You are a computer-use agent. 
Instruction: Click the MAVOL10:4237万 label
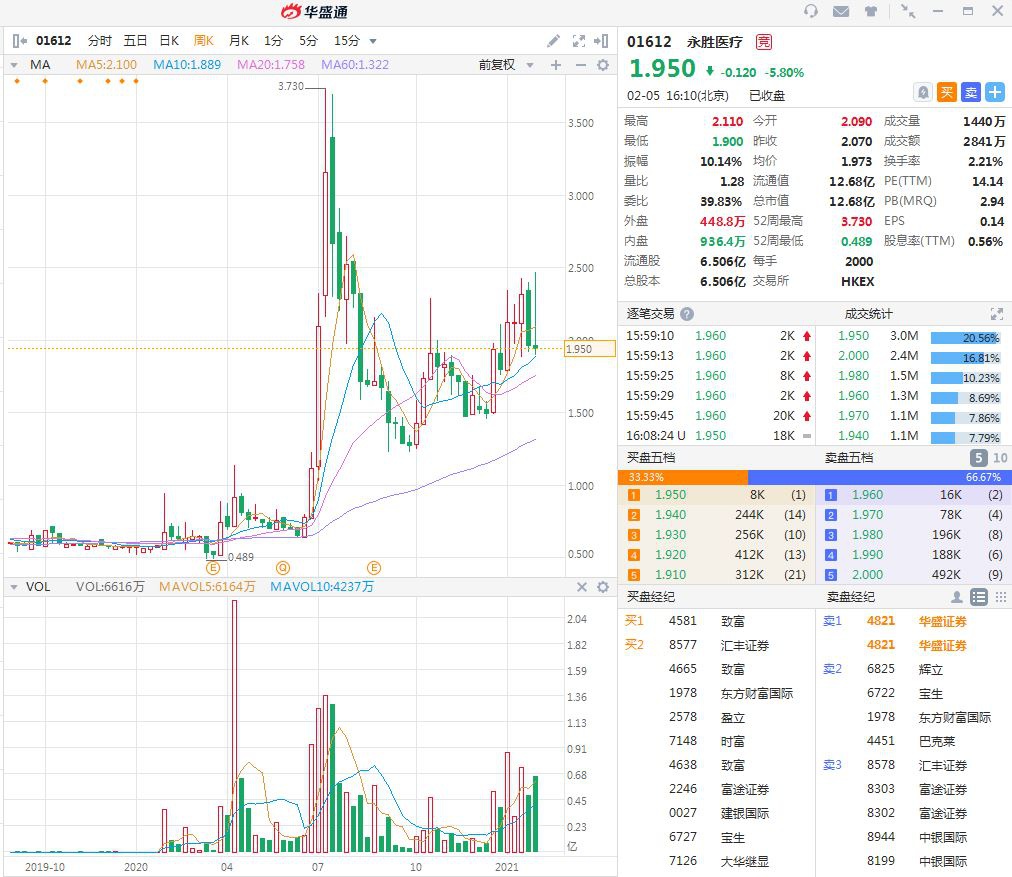321,587
